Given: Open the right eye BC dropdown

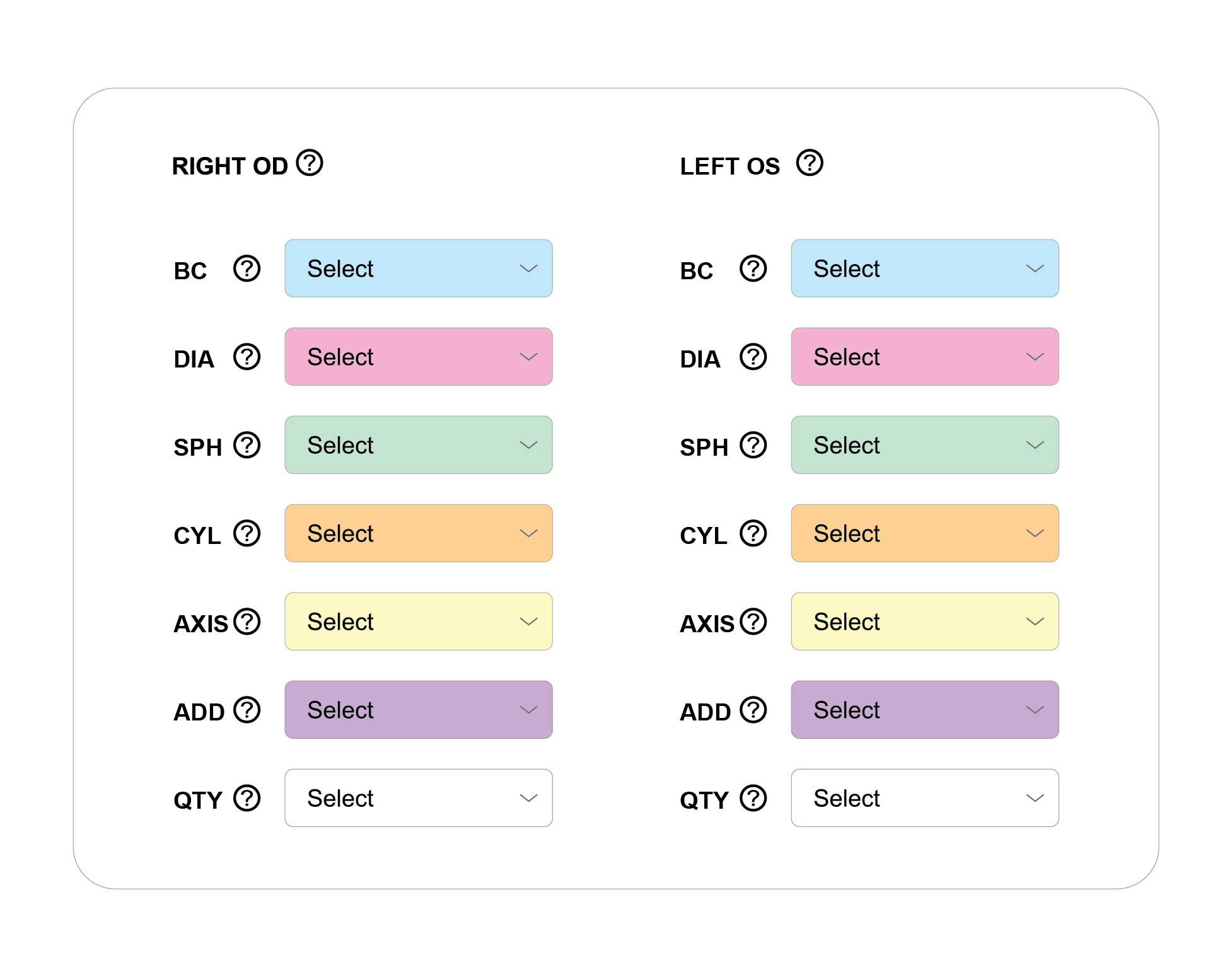Looking at the screenshot, I should coord(418,269).
